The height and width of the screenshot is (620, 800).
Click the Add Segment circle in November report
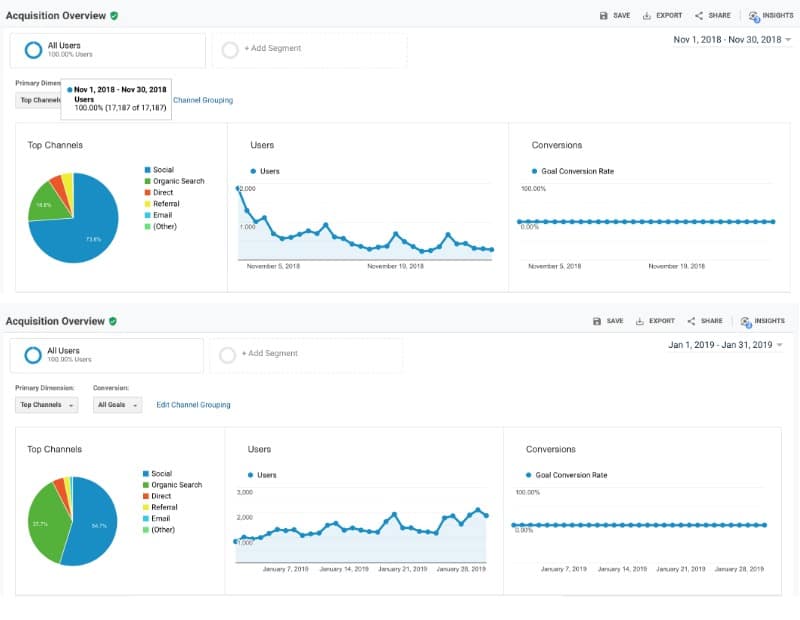230,49
